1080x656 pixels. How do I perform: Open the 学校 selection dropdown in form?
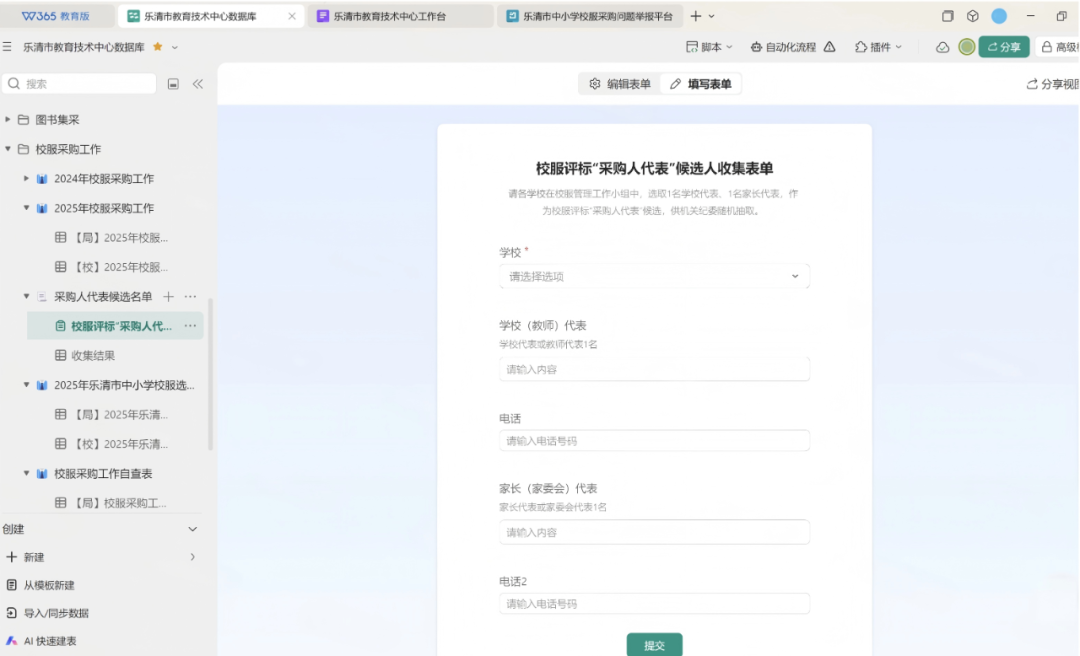pos(653,276)
